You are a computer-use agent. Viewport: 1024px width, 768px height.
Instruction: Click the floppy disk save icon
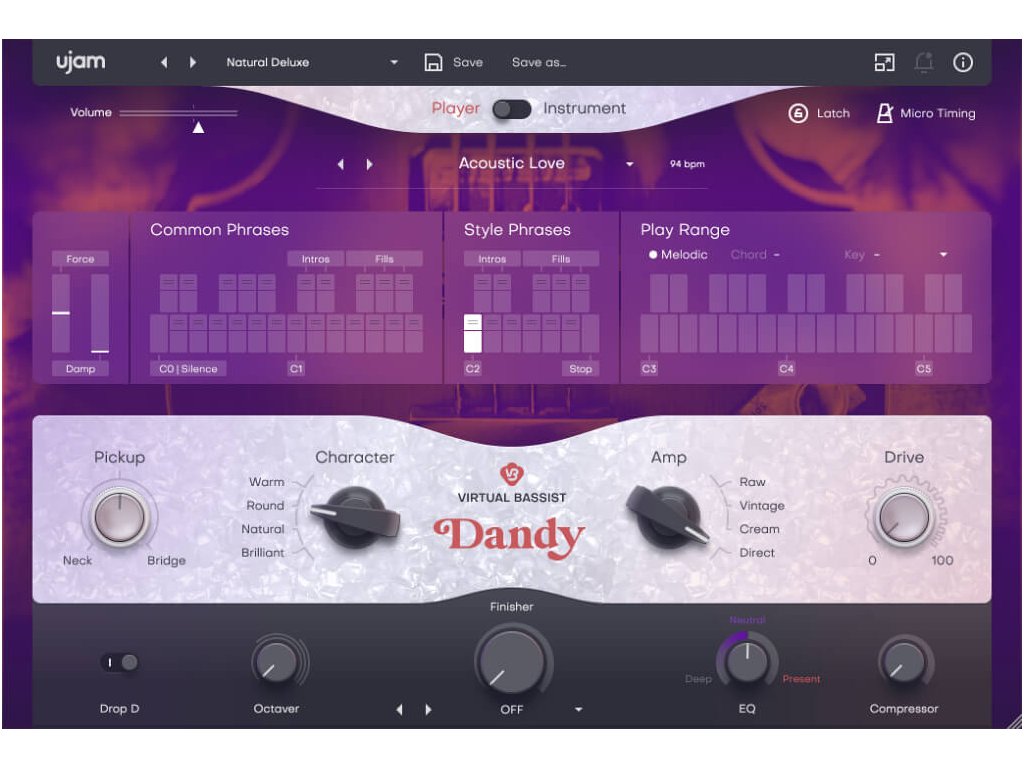(433, 62)
